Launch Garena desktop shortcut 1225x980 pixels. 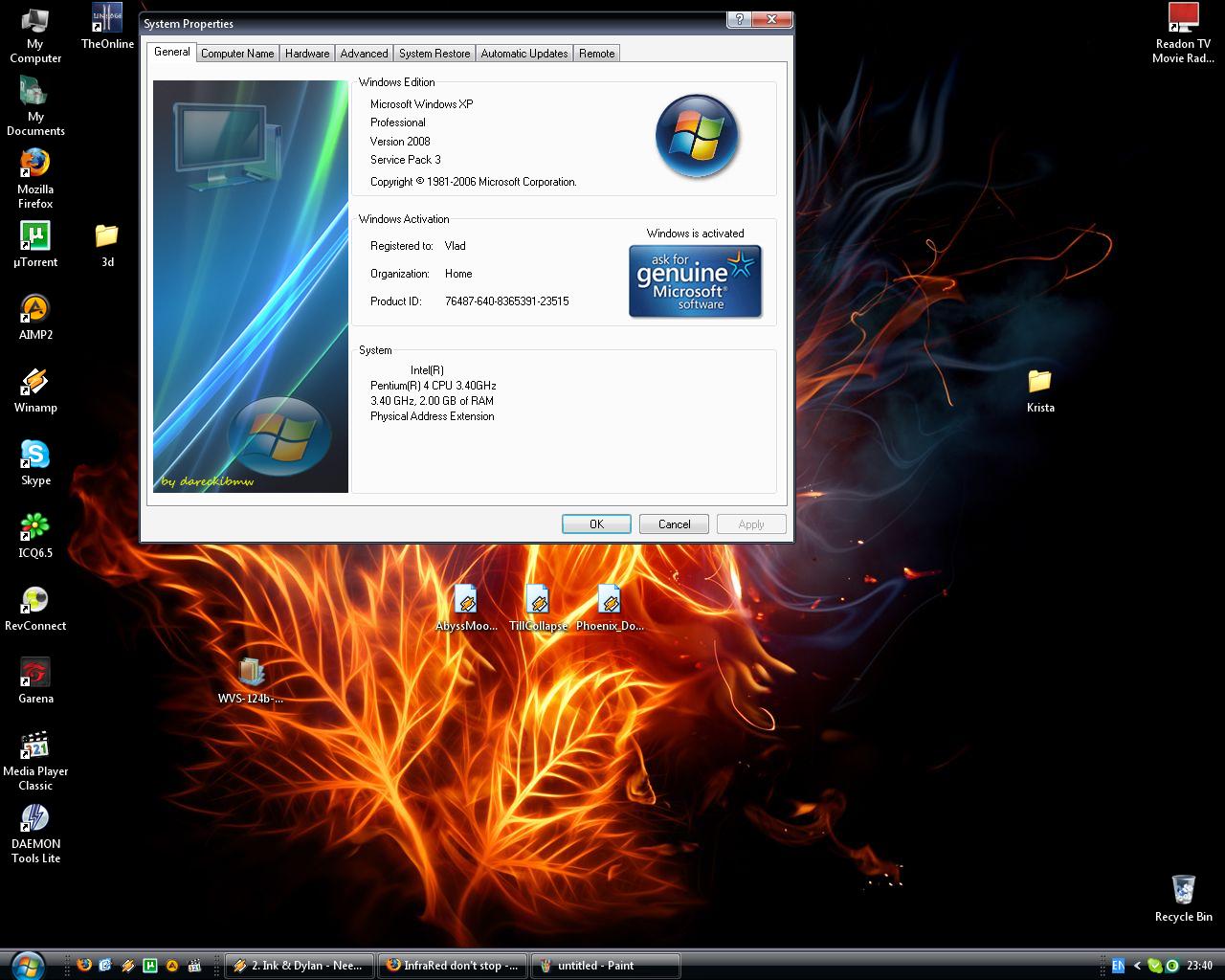tap(35, 681)
